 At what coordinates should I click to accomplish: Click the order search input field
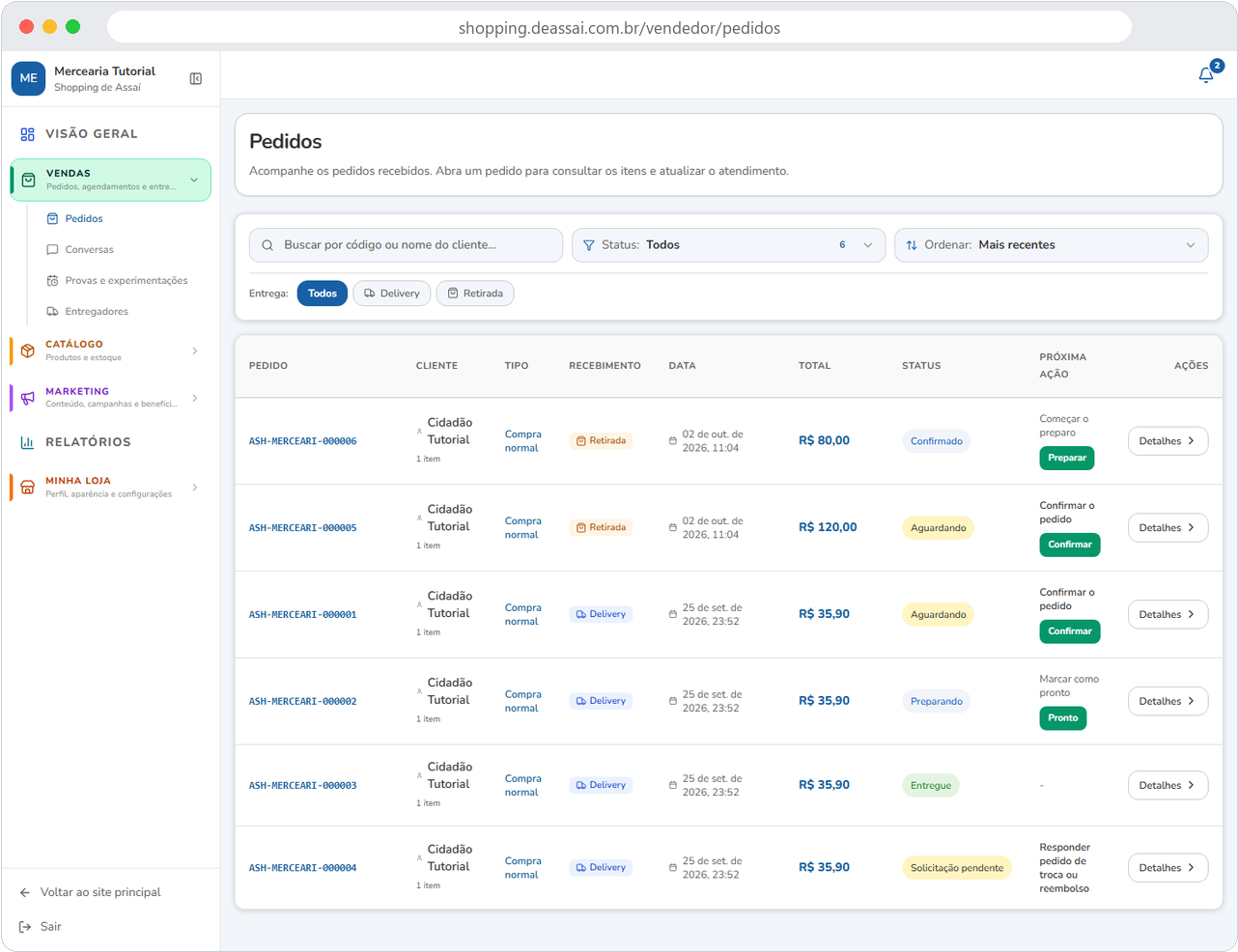(x=406, y=245)
